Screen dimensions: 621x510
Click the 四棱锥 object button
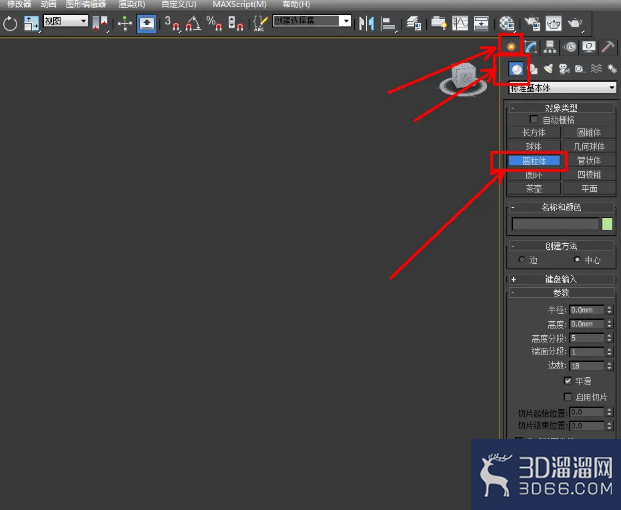[x=589, y=175]
